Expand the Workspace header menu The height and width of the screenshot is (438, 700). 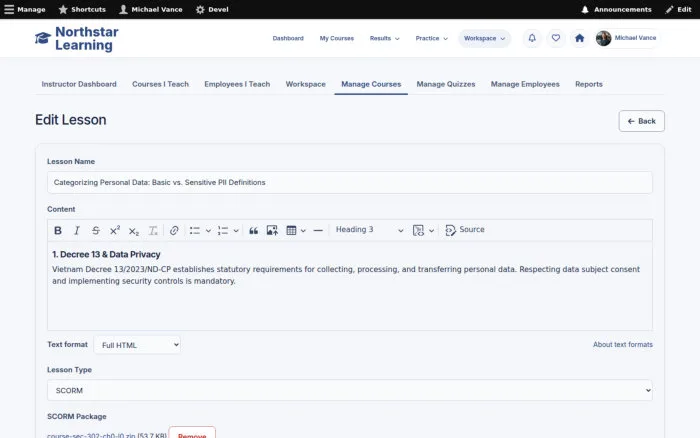coord(484,38)
